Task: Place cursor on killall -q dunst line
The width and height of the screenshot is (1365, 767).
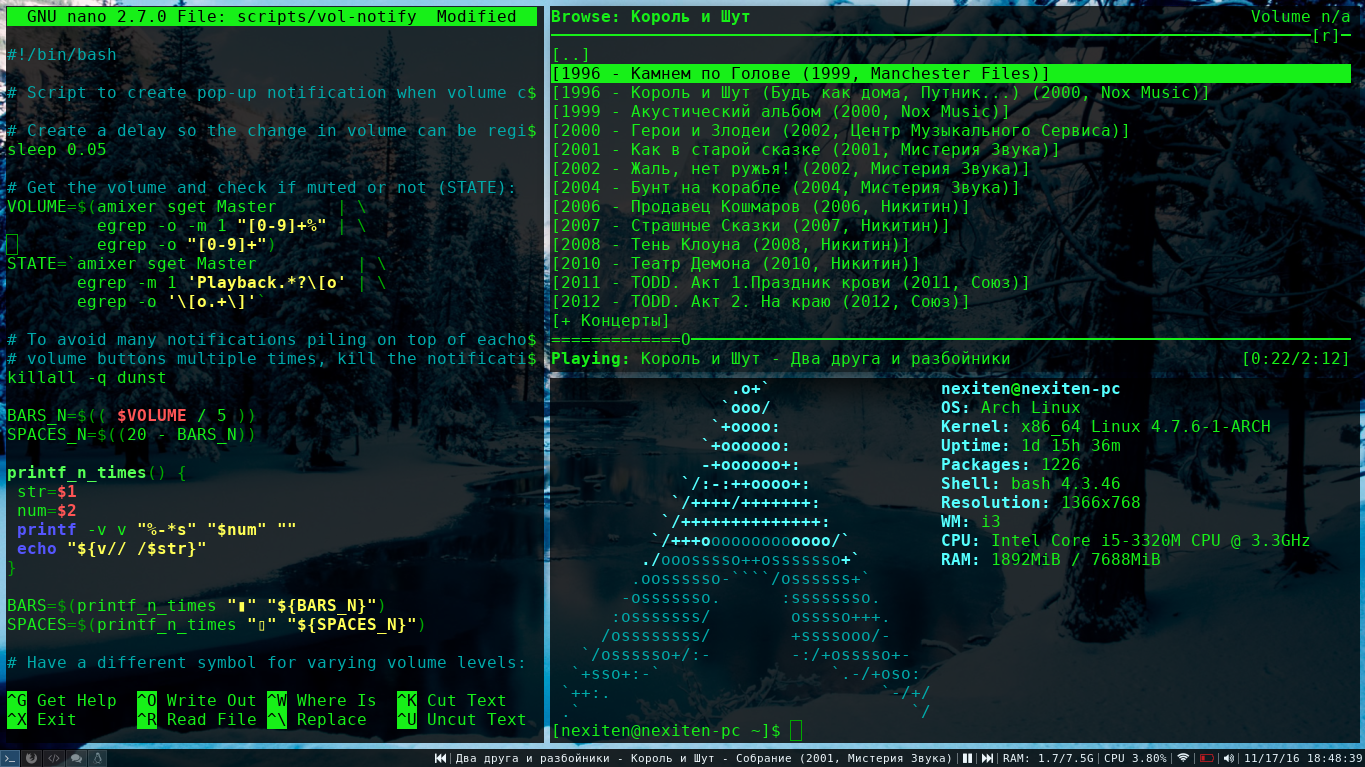Action: pos(87,378)
